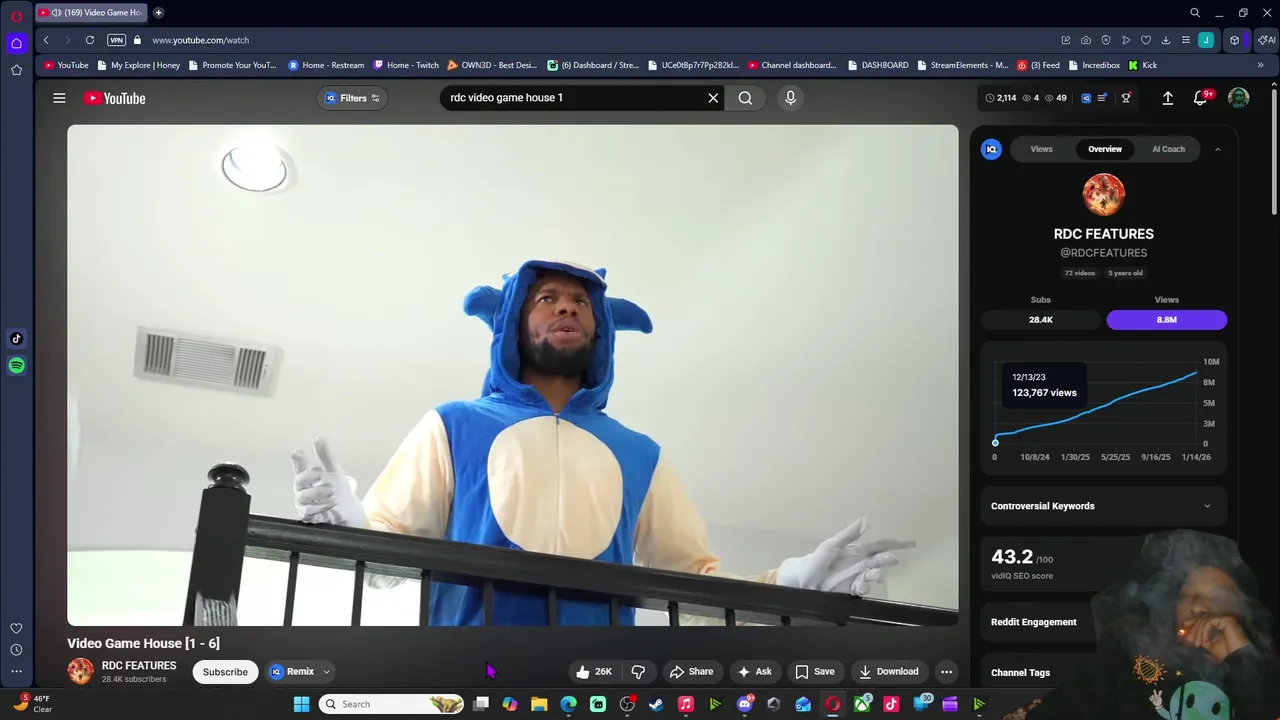Click the YouTube search input field

coord(575,98)
